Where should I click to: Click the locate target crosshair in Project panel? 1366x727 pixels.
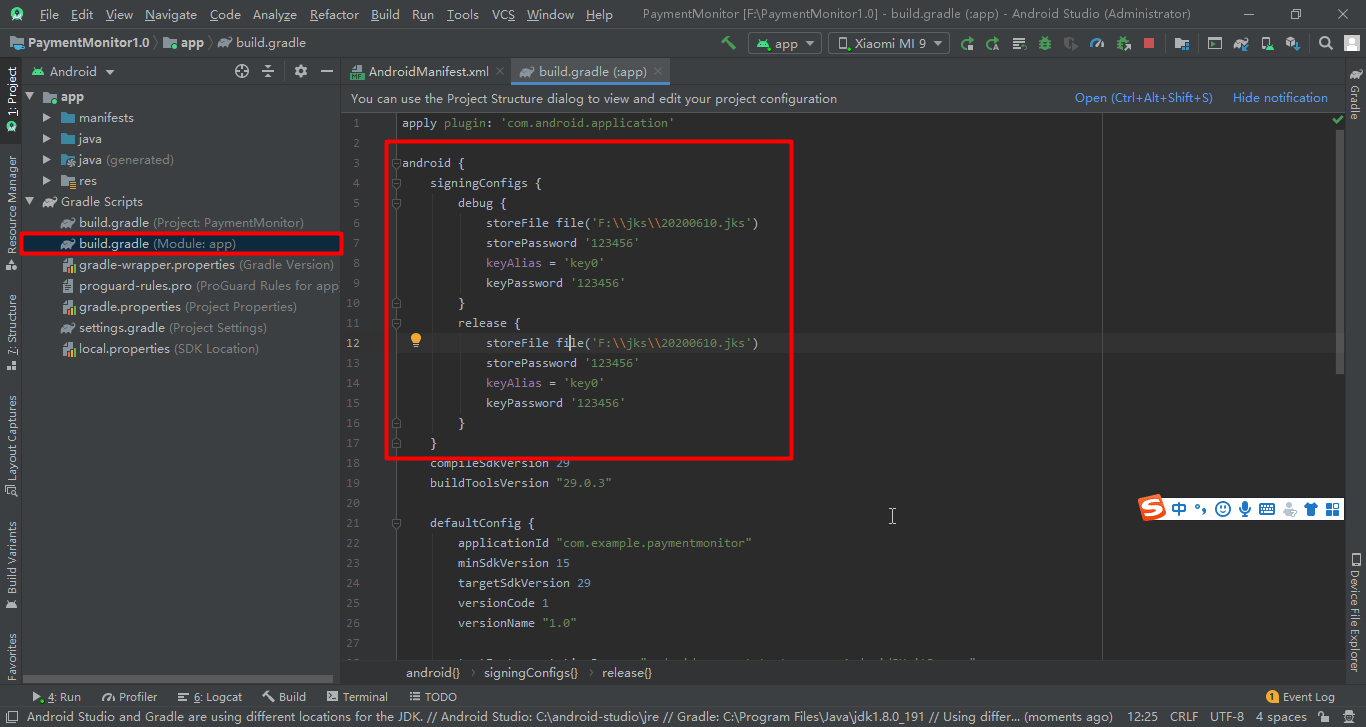point(241,71)
